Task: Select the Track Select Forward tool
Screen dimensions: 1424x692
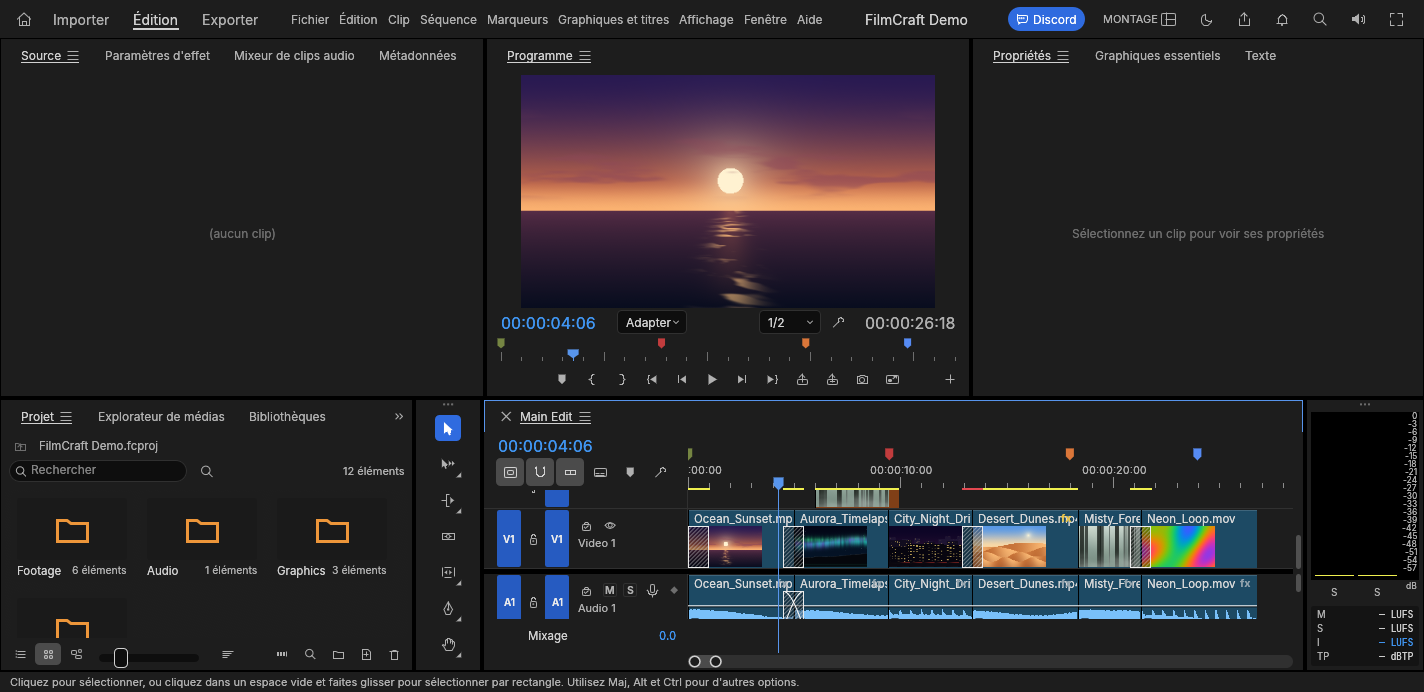Action: point(448,465)
